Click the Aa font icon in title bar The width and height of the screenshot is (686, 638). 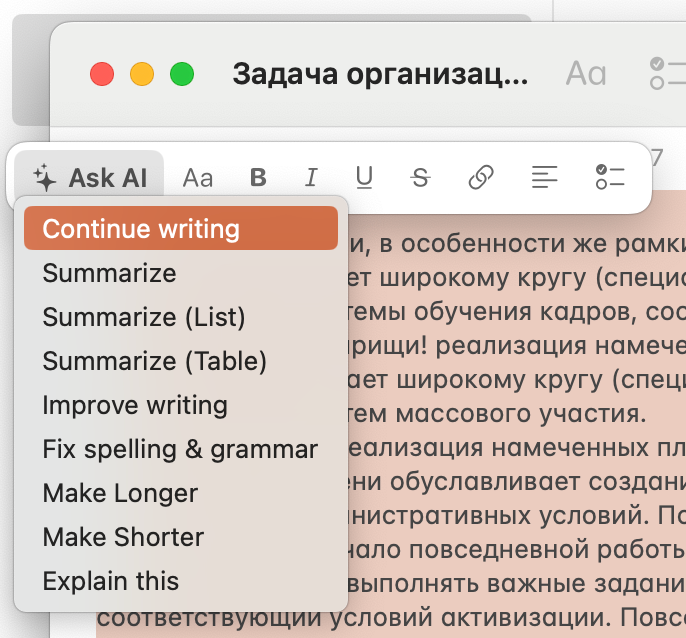(x=586, y=74)
